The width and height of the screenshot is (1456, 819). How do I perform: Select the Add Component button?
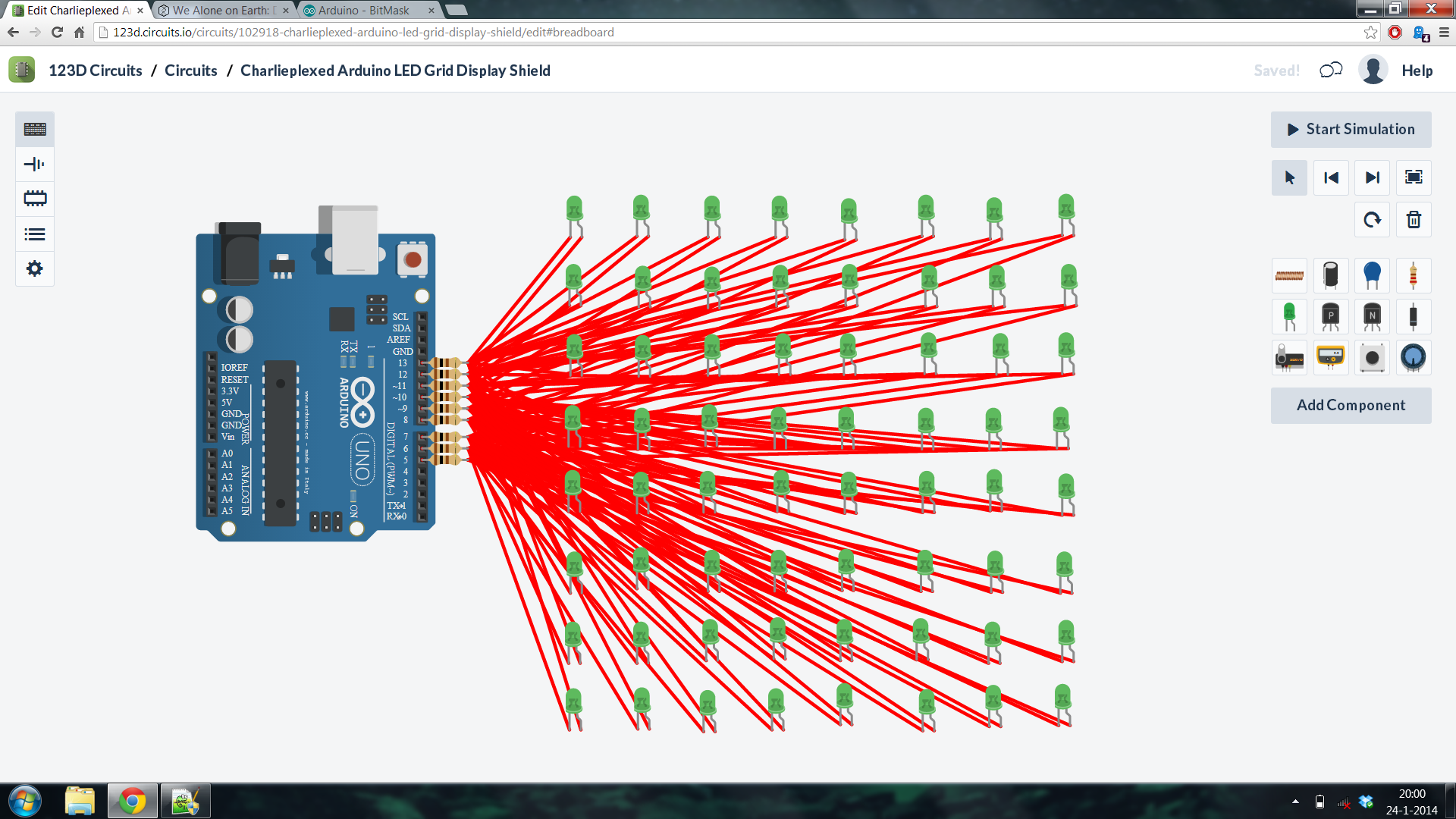(1350, 405)
